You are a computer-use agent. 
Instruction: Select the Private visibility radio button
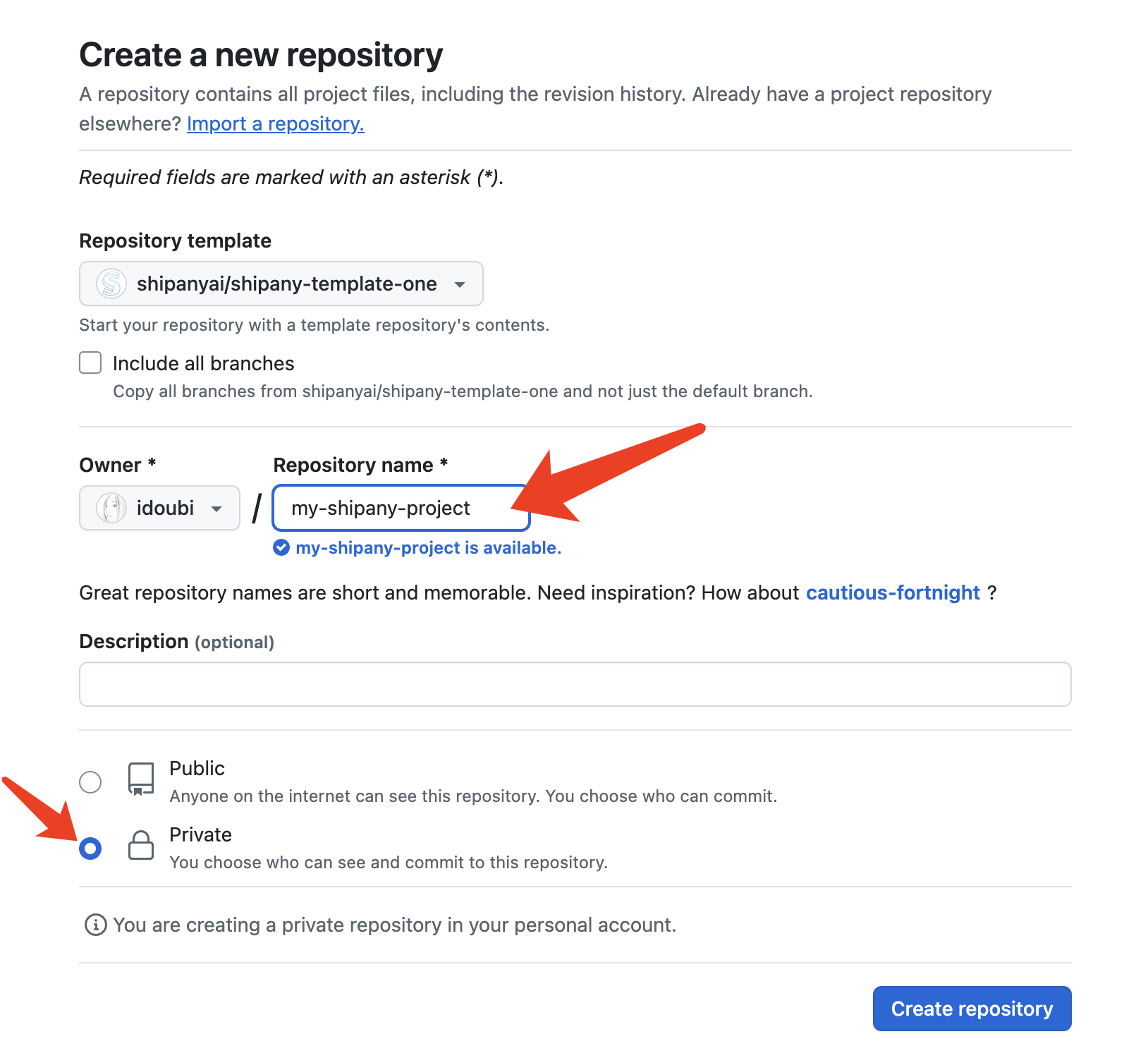[90, 849]
